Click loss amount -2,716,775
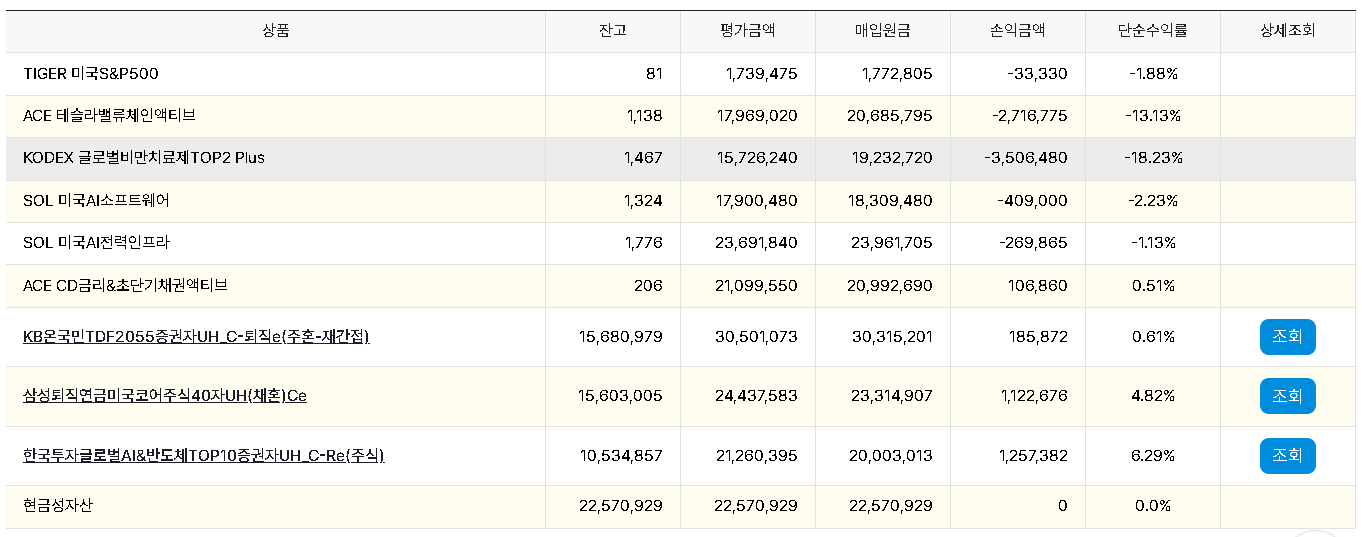This screenshot has width=1362, height=537. [x=1030, y=116]
